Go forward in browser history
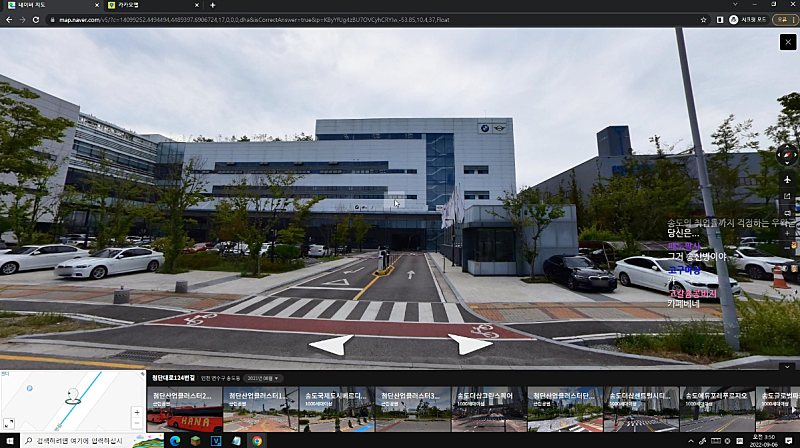 click(x=22, y=20)
